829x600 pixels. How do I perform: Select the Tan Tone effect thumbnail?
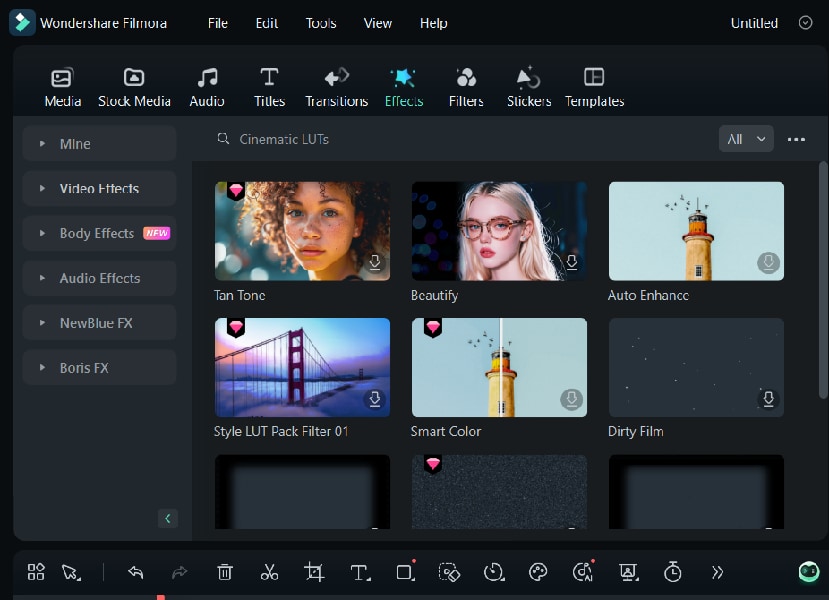pyautogui.click(x=302, y=231)
